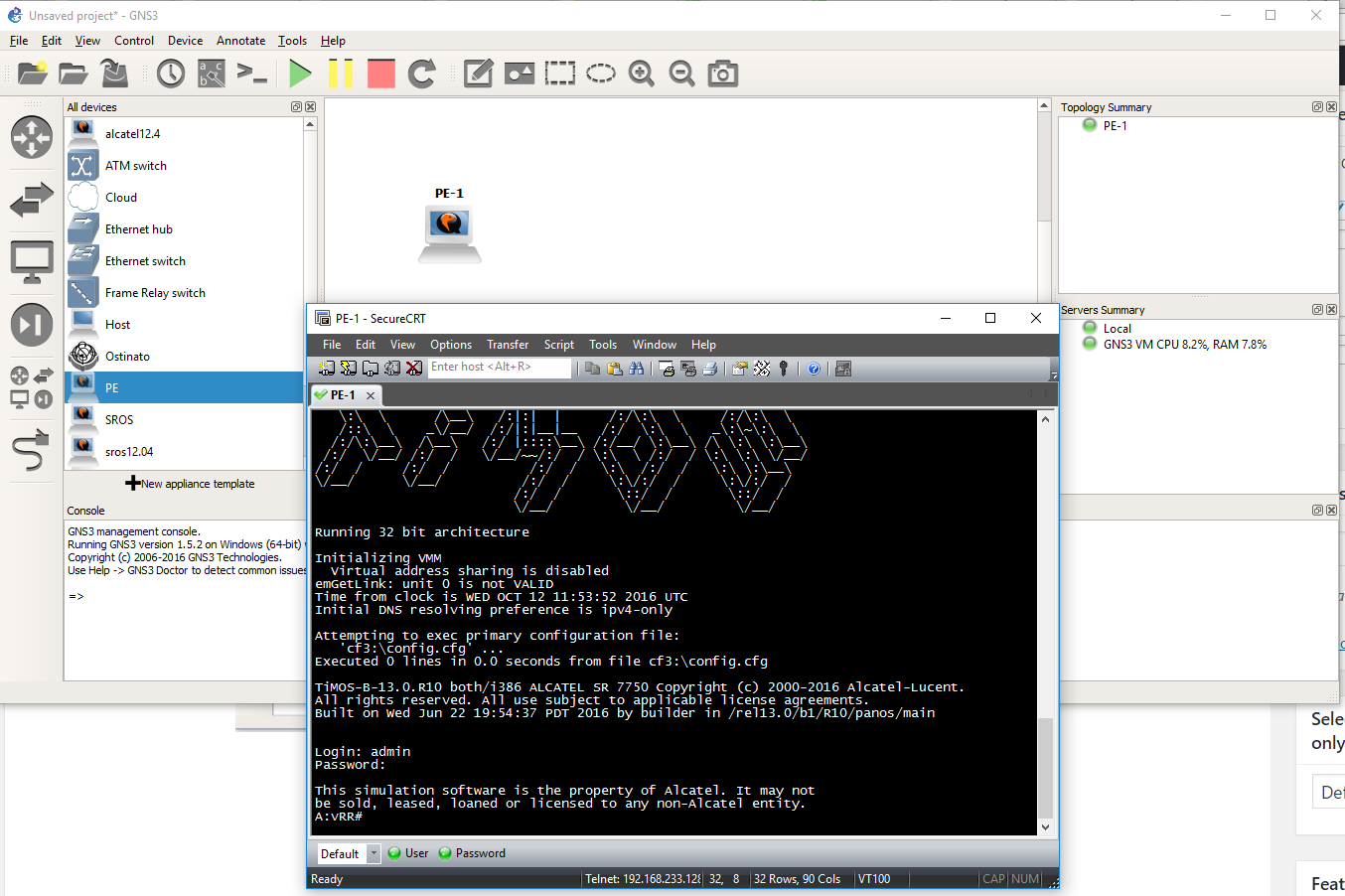This screenshot has width=1345, height=896.
Task: Browse switches in device sidebar
Action: pos(32,200)
